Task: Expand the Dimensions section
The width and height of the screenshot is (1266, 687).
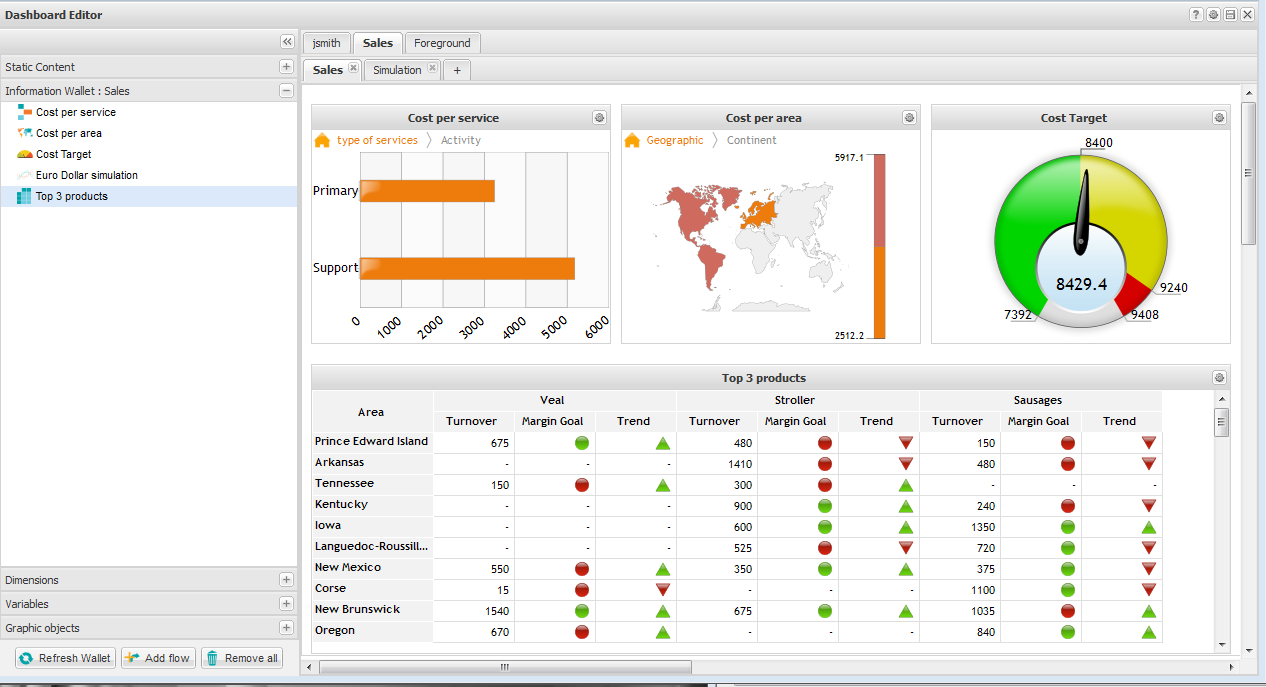Action: point(287,580)
